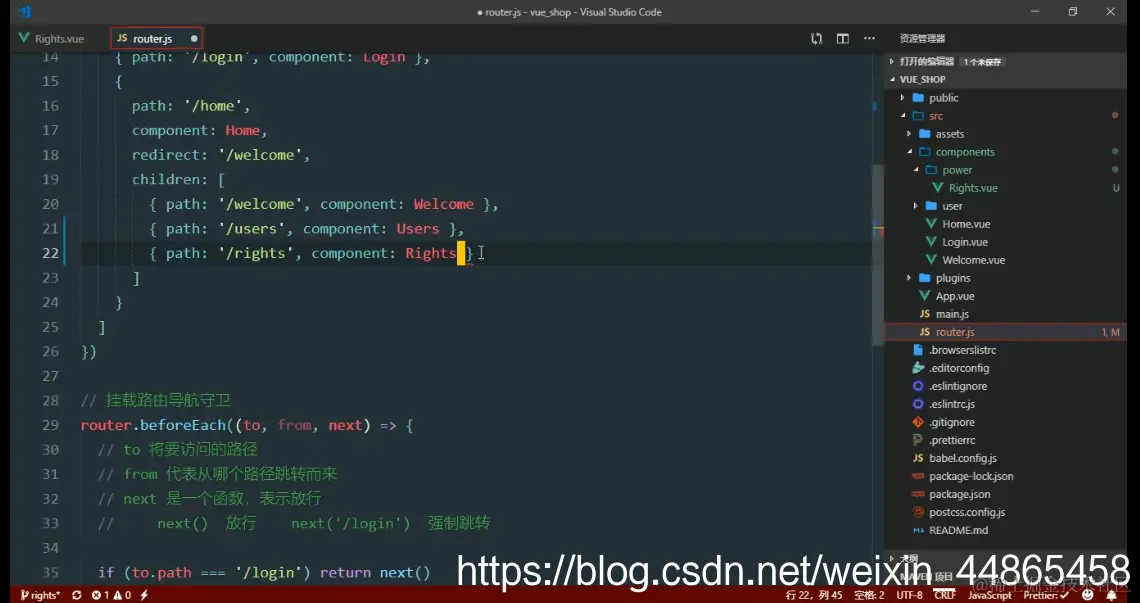This screenshot has width=1140, height=603.
Task: Click the VS Code logo in the title bar
Action: [24, 12]
